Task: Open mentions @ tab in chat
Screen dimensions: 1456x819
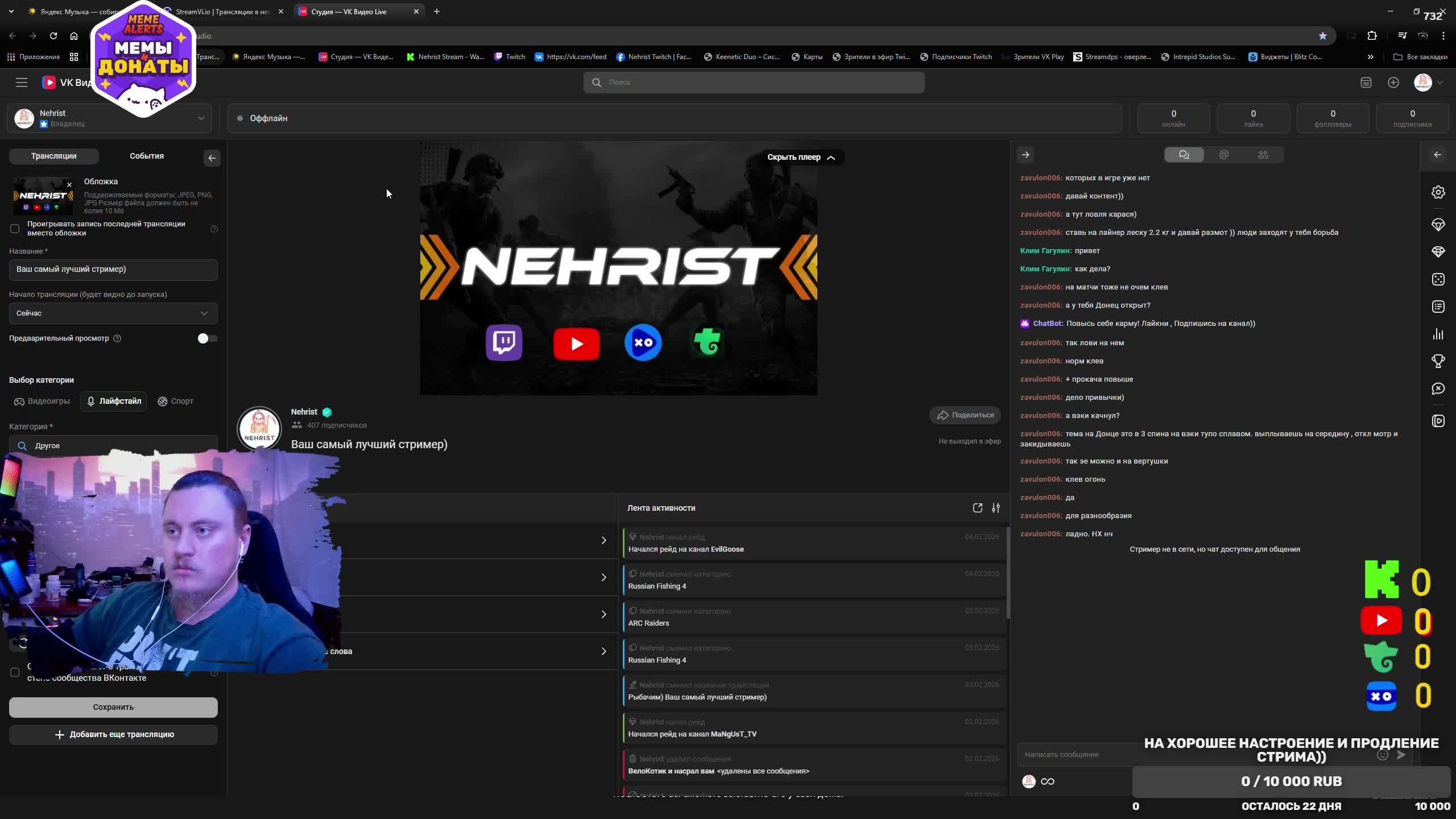Action: [1224, 155]
